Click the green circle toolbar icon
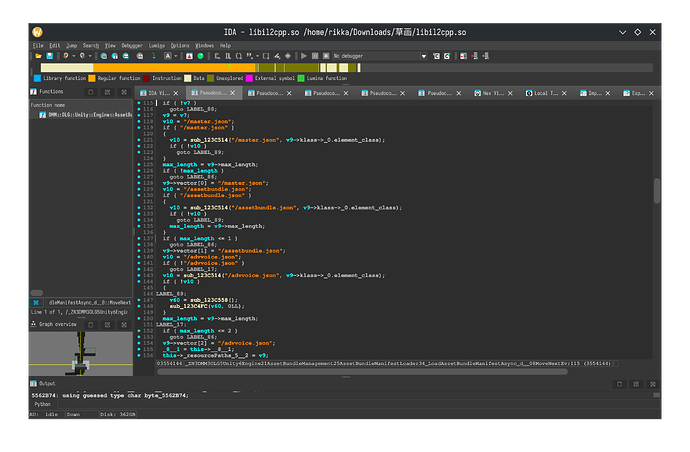The image size is (690, 452). tap(200, 56)
